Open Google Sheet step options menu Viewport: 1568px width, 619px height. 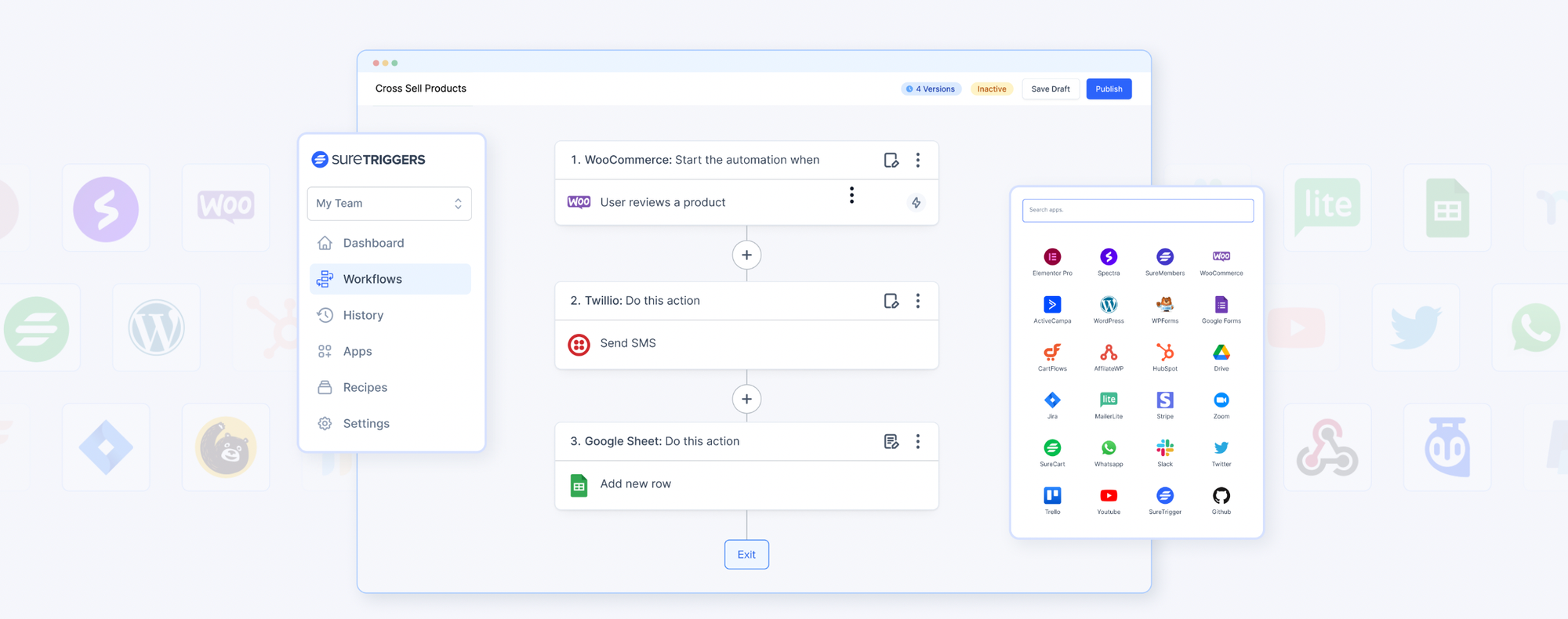(x=918, y=442)
